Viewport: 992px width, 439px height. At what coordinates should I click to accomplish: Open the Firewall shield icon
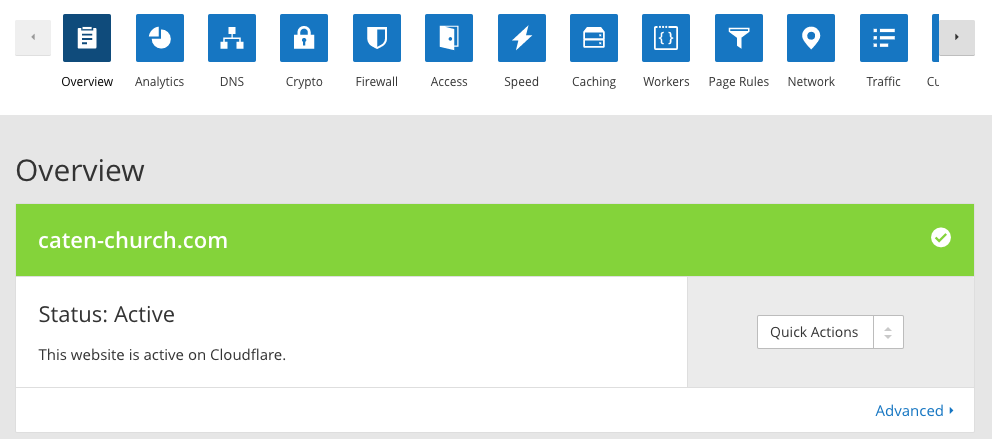point(377,38)
